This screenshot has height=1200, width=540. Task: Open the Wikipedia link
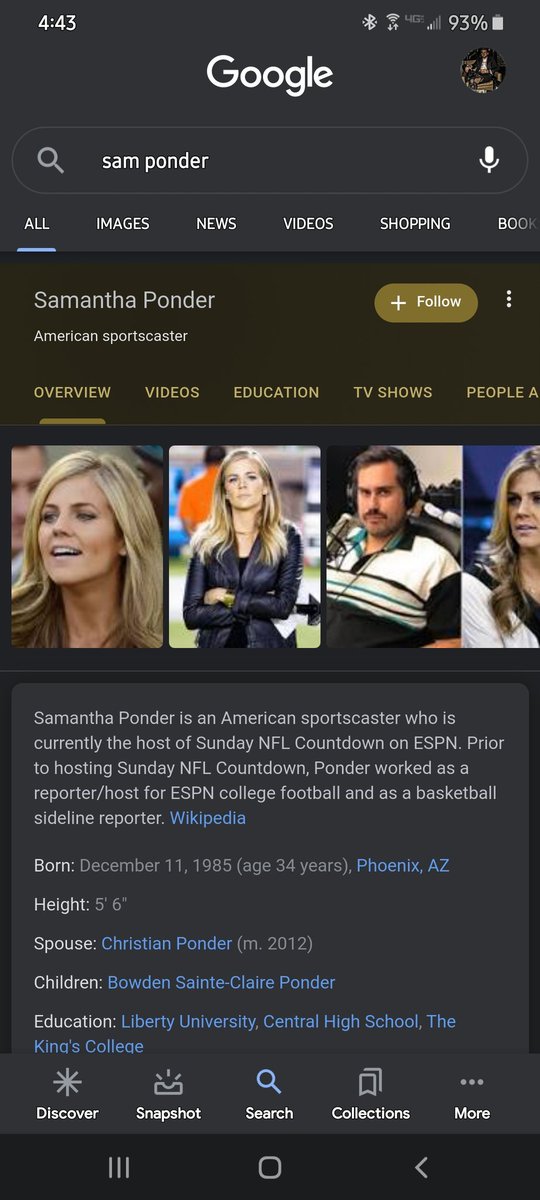[208, 818]
